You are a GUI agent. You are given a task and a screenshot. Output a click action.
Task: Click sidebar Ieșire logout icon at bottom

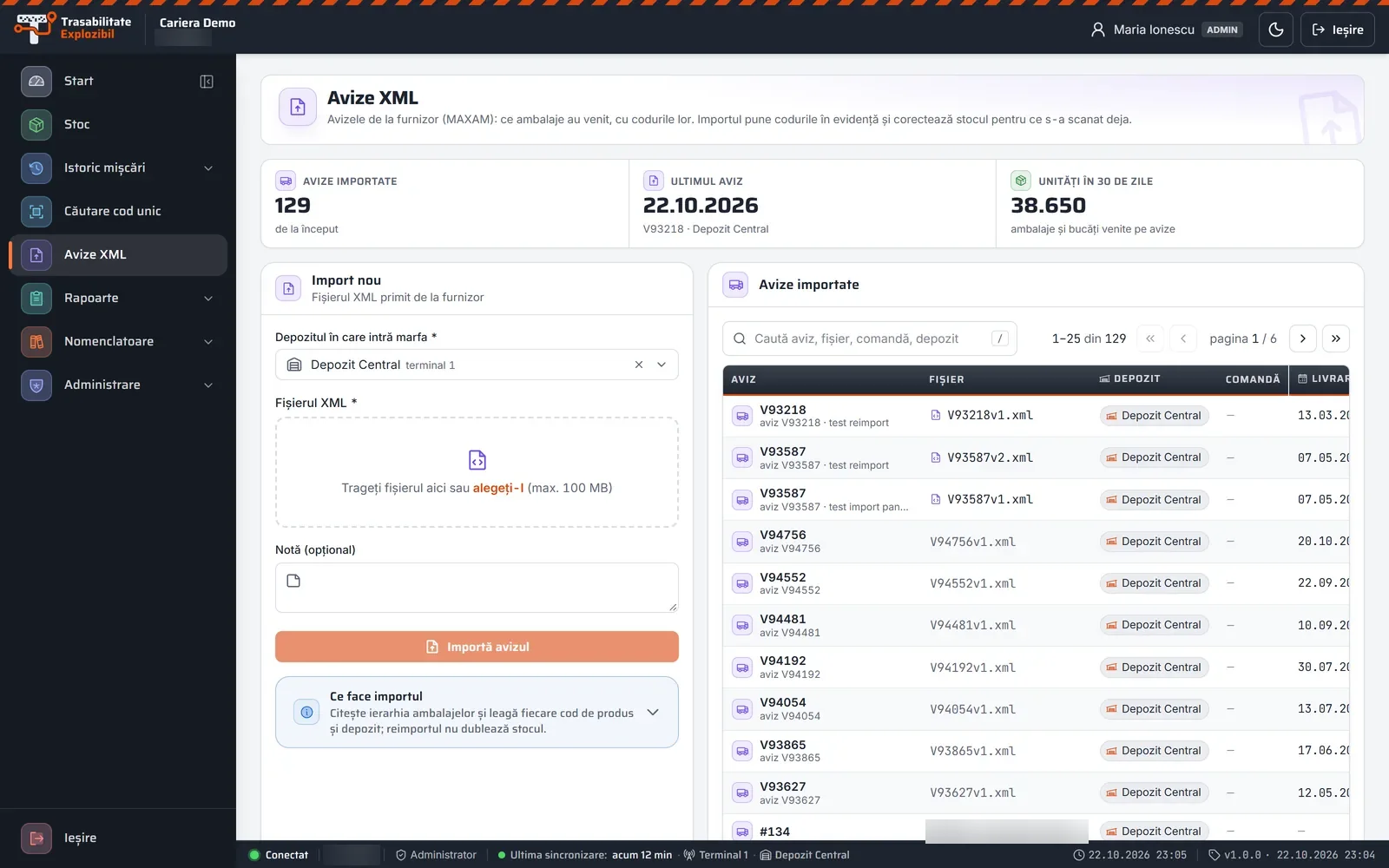(36, 838)
